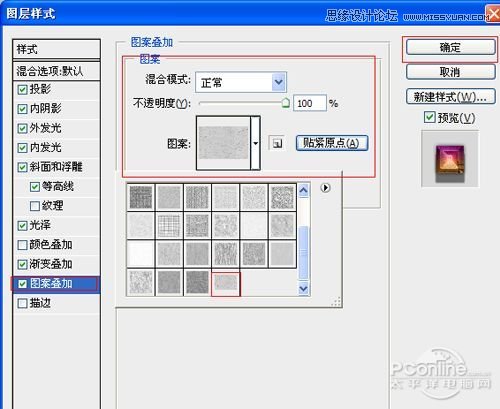The image size is (500, 409).
Task: Toggle the 等高线 checkbox
Action: pos(35,187)
